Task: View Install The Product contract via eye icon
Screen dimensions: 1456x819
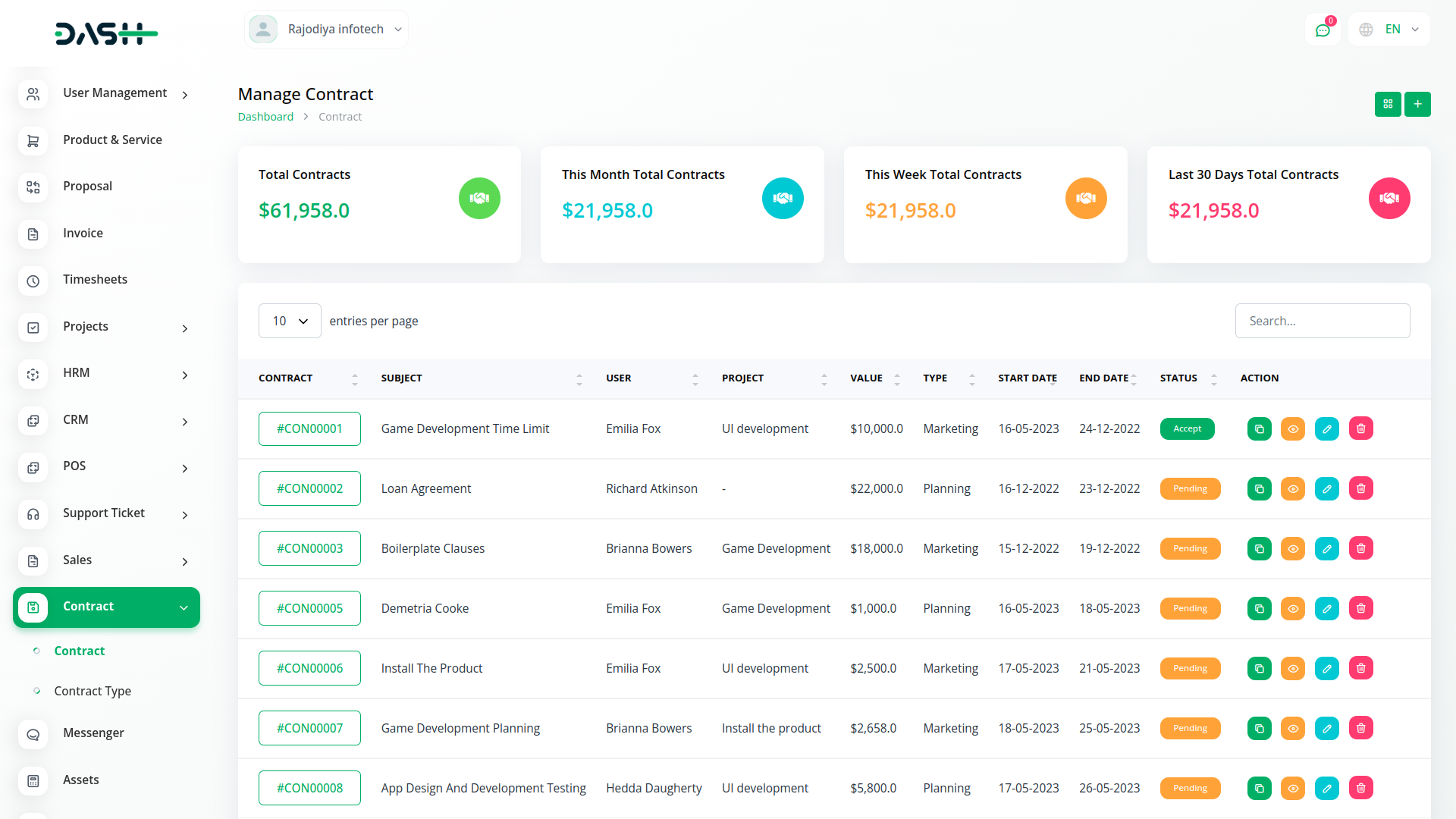Action: 1292,669
